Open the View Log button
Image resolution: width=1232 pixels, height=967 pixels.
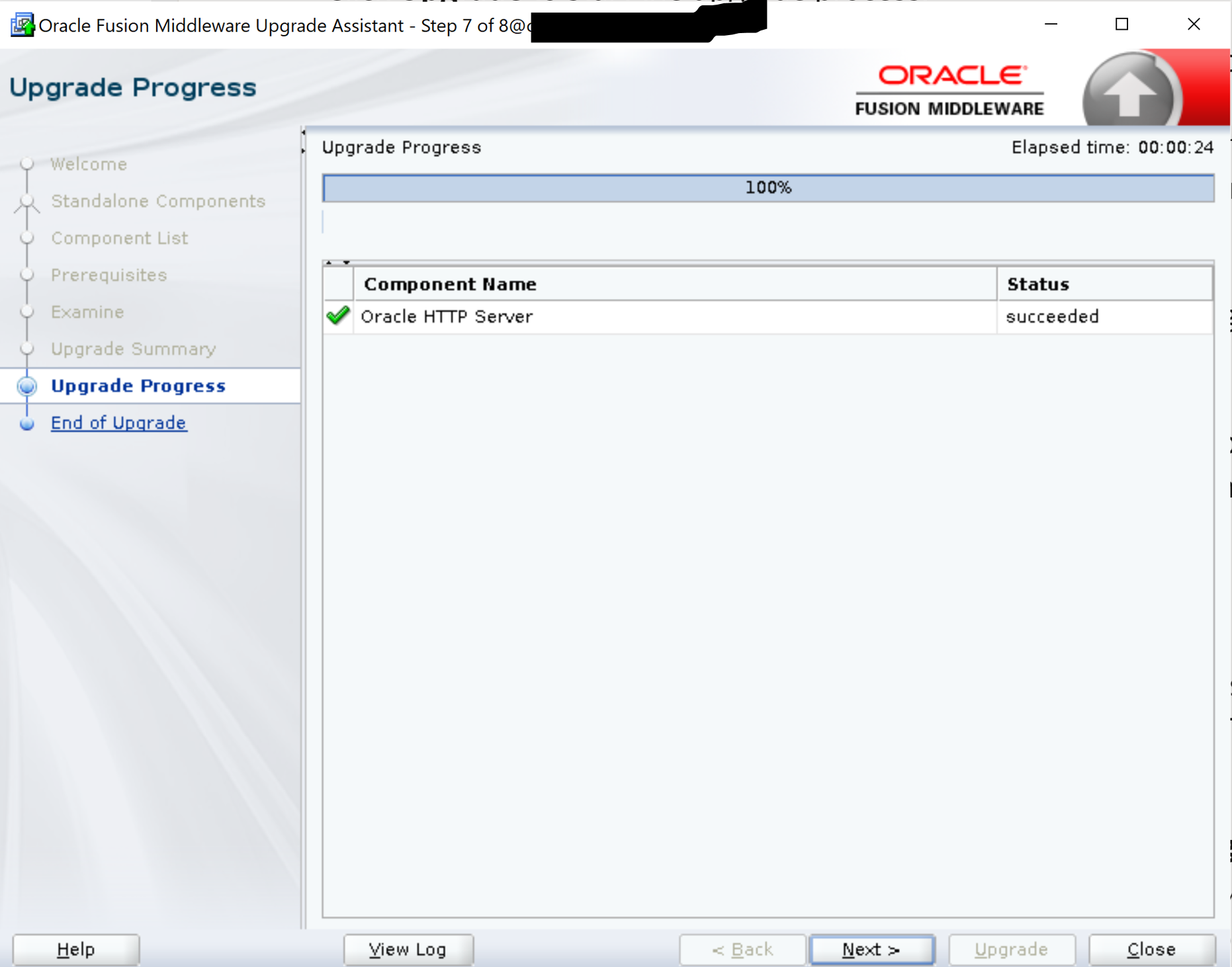(x=408, y=949)
